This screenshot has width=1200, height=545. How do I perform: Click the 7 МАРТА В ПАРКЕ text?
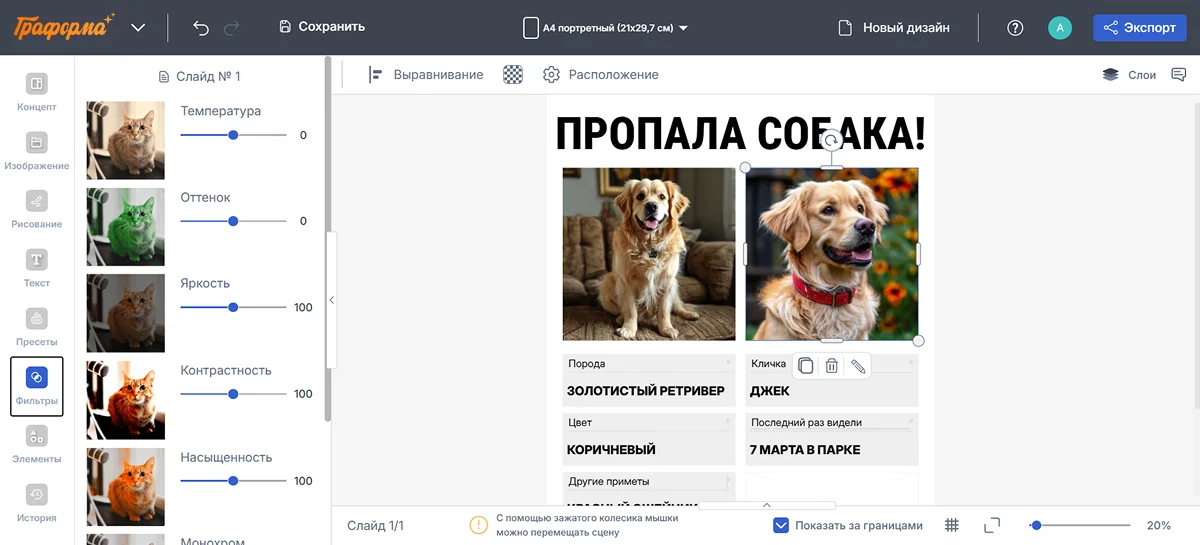pos(805,450)
